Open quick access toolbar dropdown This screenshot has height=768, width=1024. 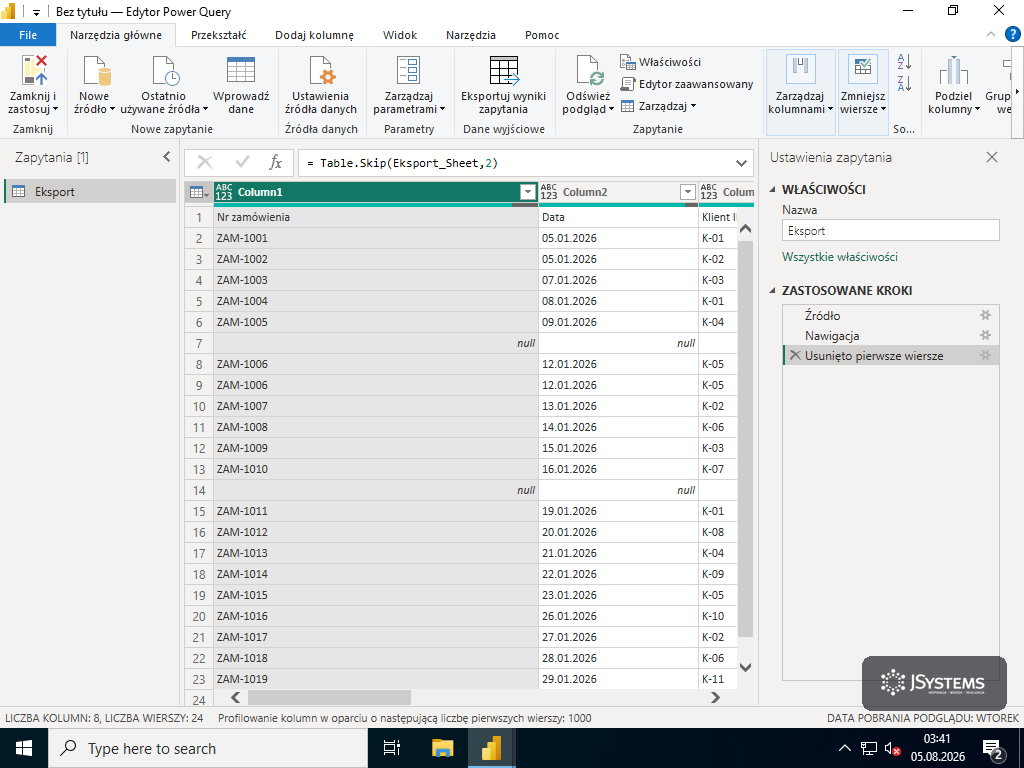(37, 12)
